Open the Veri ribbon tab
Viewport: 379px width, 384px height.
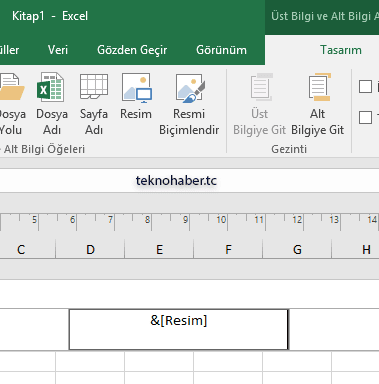coord(58,50)
